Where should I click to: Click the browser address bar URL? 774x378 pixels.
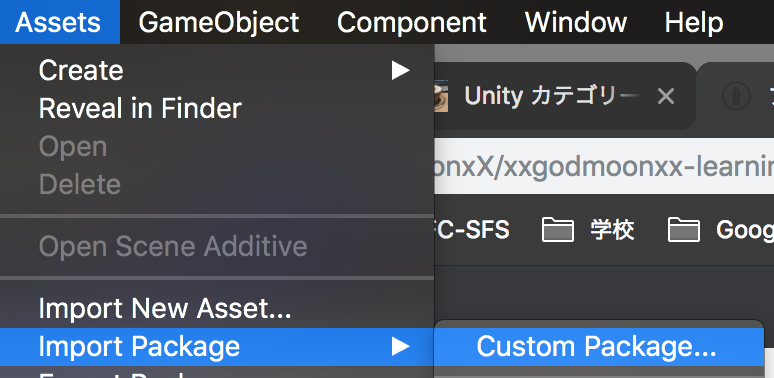[x=604, y=166]
